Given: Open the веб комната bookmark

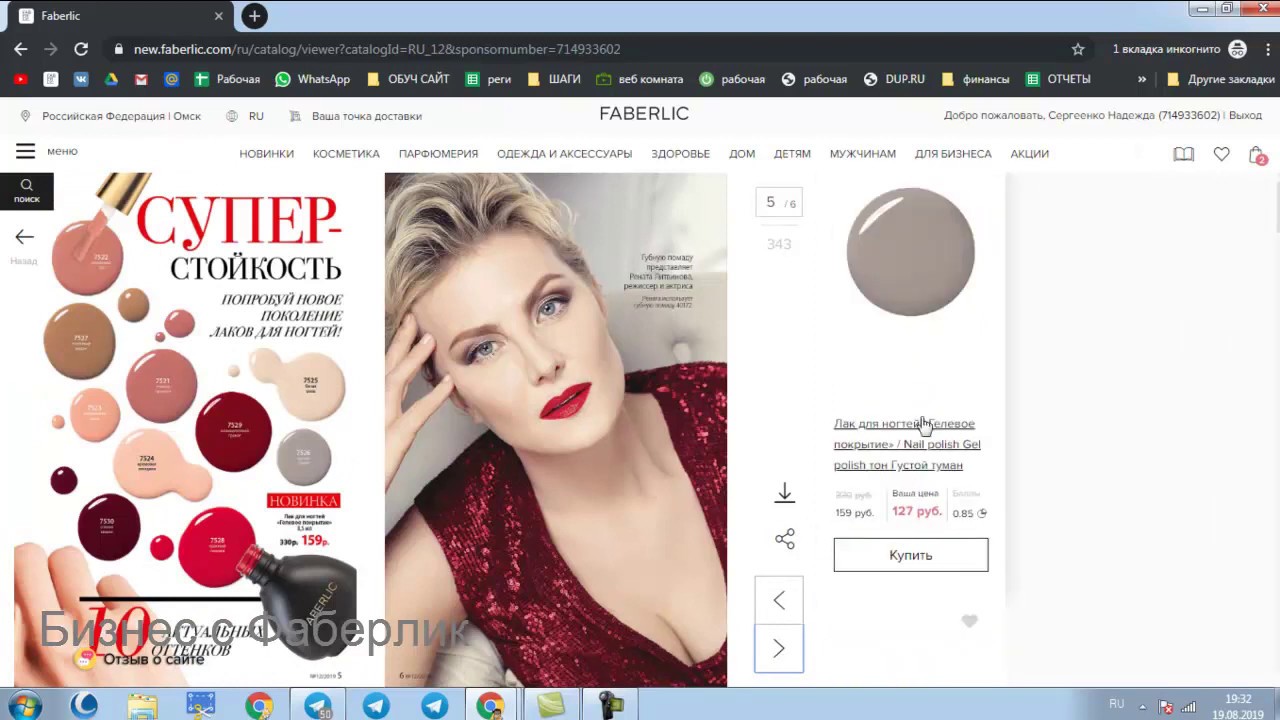Looking at the screenshot, I should pos(640,79).
